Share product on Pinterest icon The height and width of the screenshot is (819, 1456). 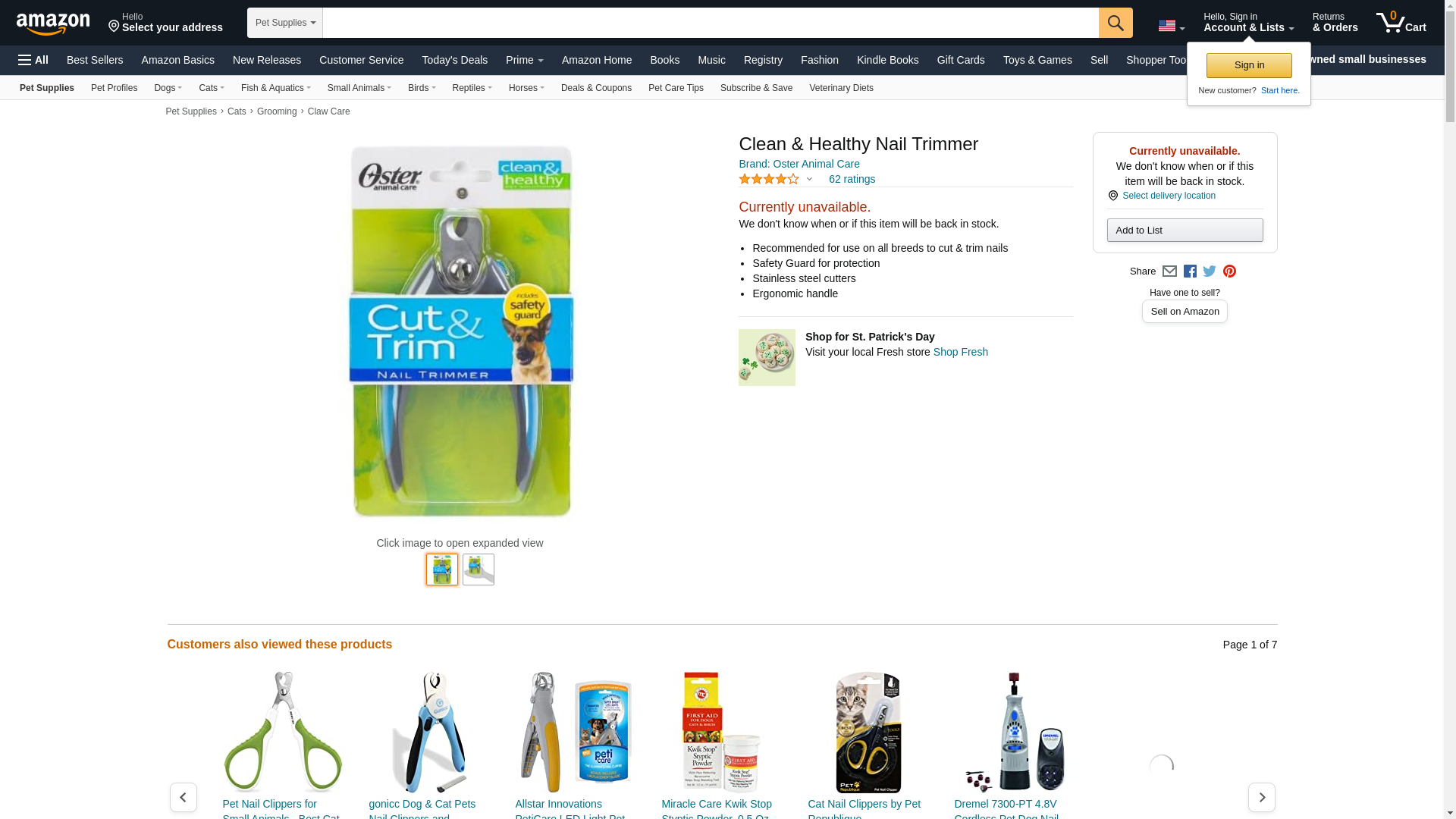1229,271
